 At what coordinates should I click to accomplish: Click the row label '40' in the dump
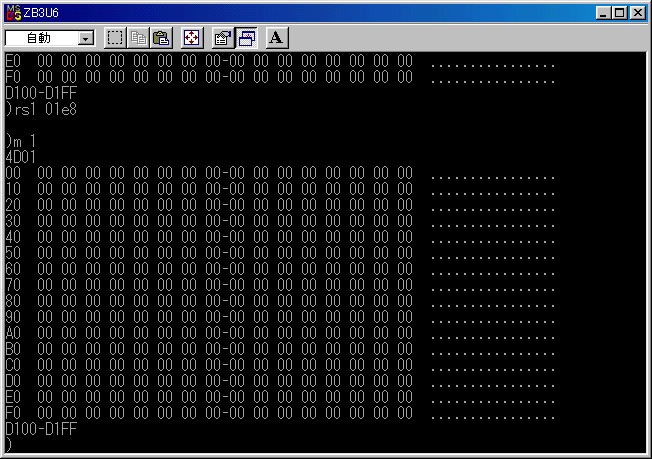tap(13, 237)
